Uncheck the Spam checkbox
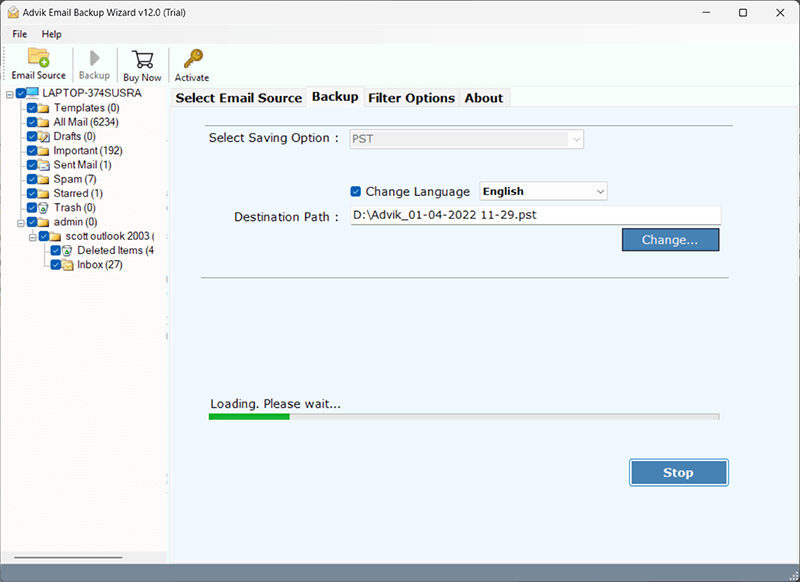The height and width of the screenshot is (582, 800). click(32, 179)
